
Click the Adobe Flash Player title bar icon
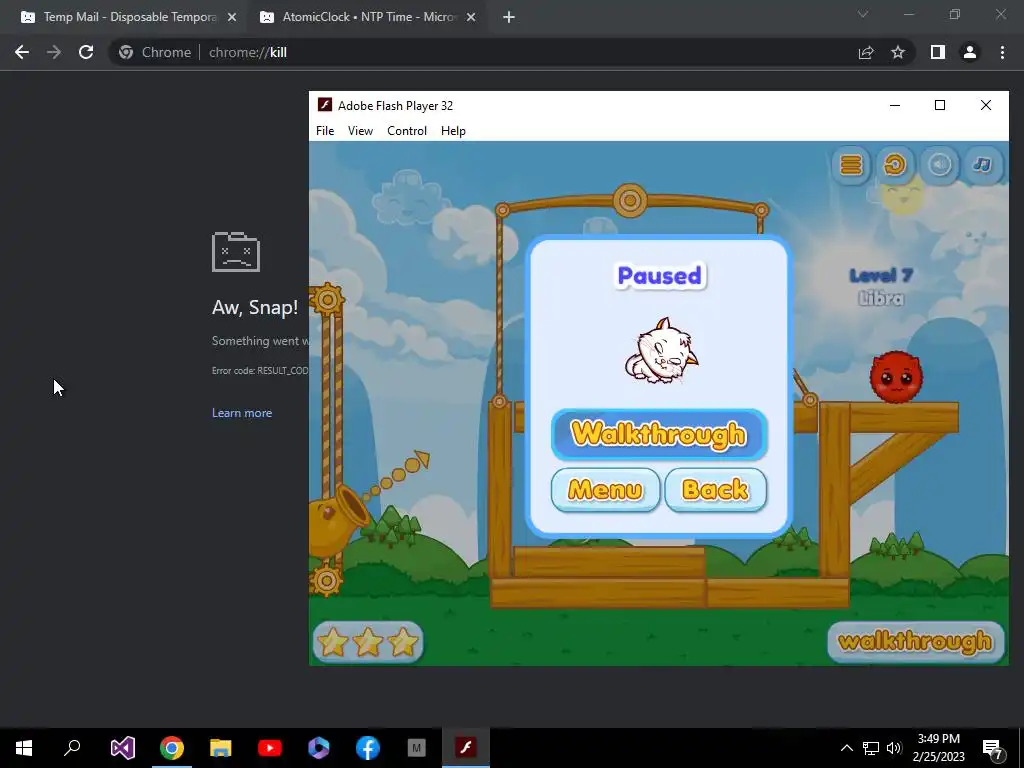324,105
